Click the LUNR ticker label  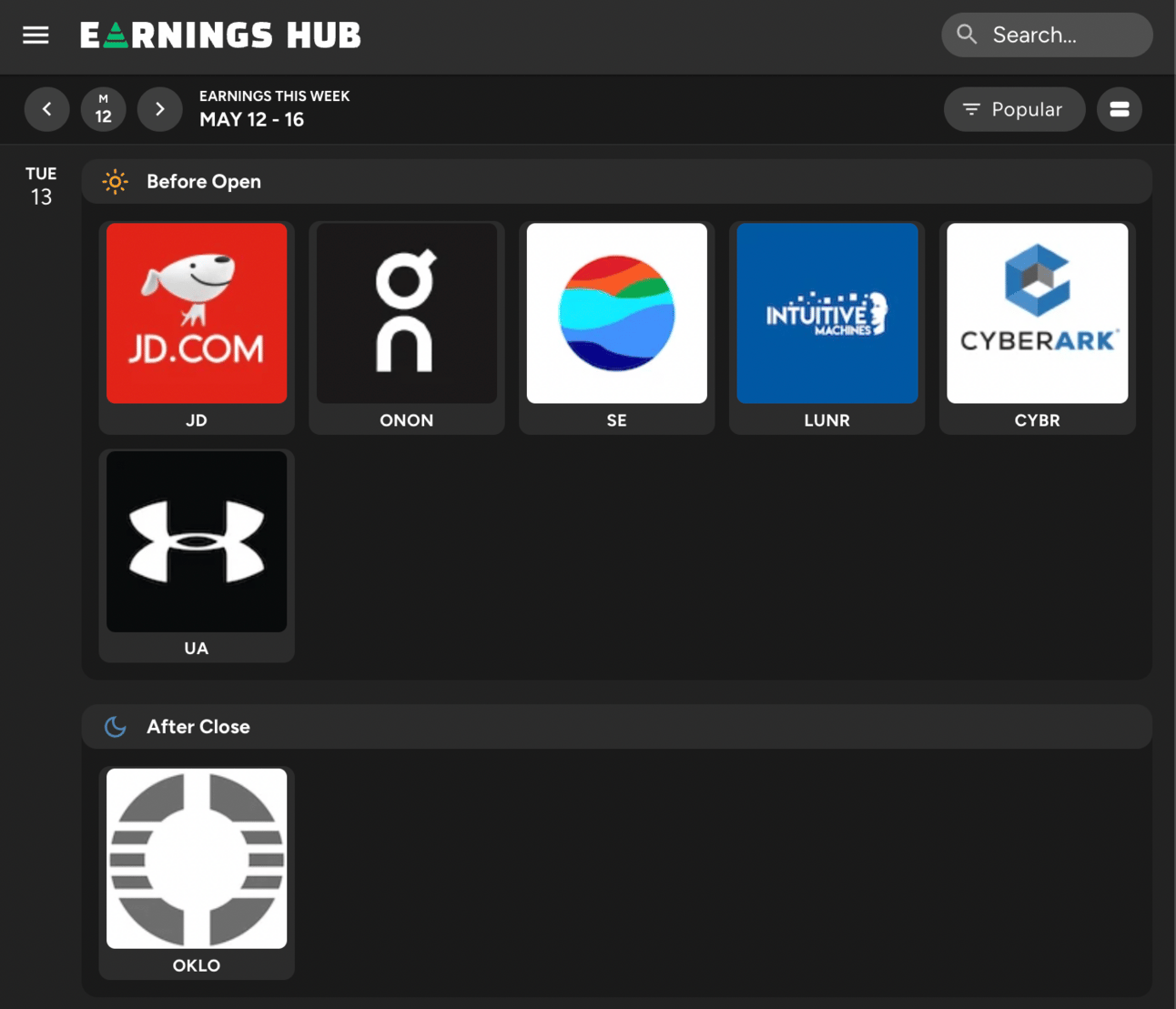[x=827, y=420]
